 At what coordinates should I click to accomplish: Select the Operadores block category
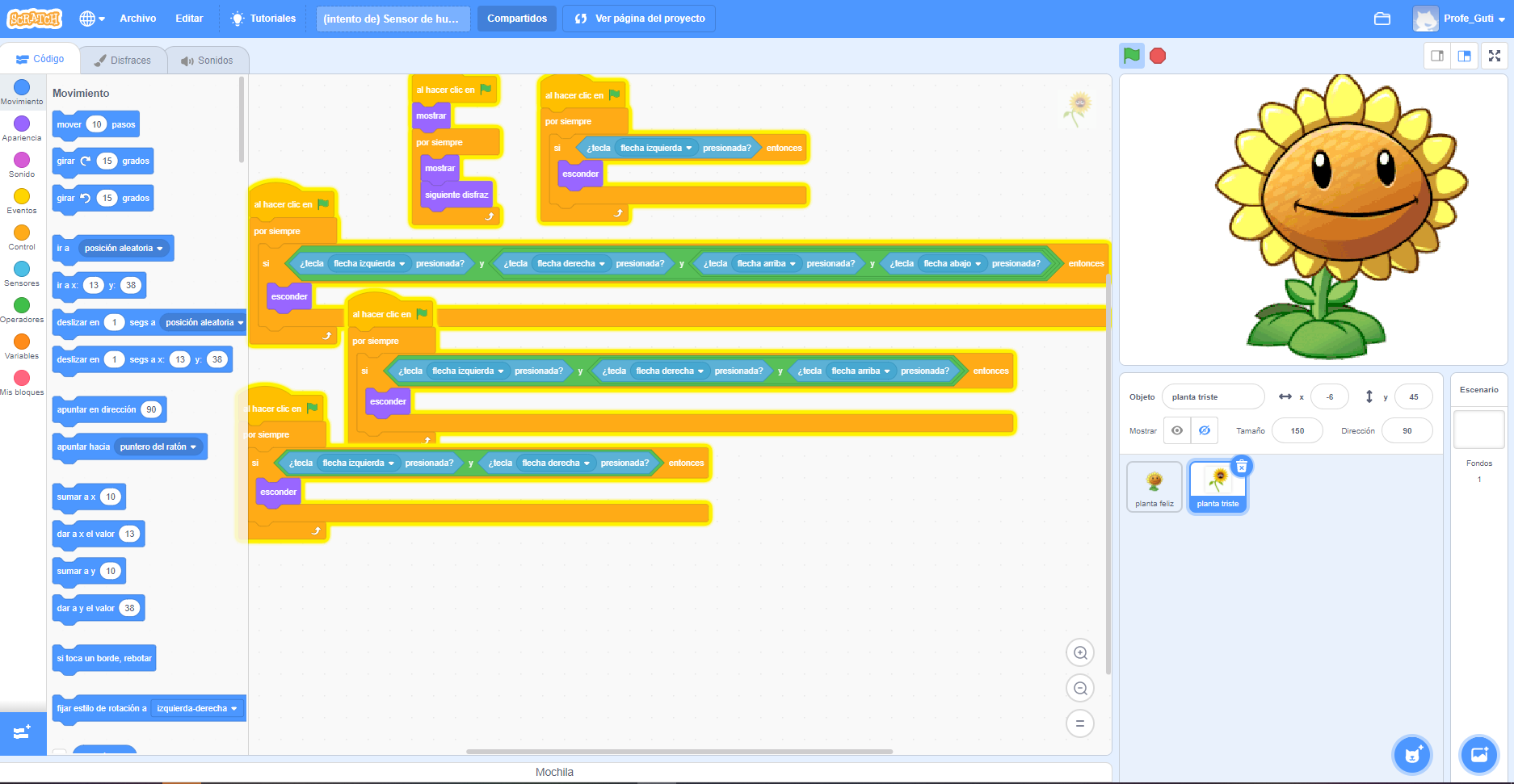[22, 310]
